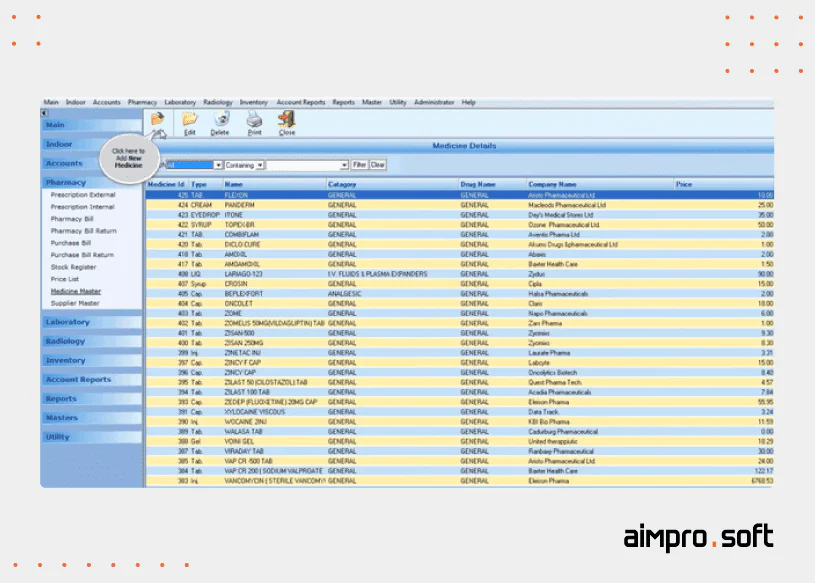Sort by Drug Name column header

pyautogui.click(x=493, y=184)
